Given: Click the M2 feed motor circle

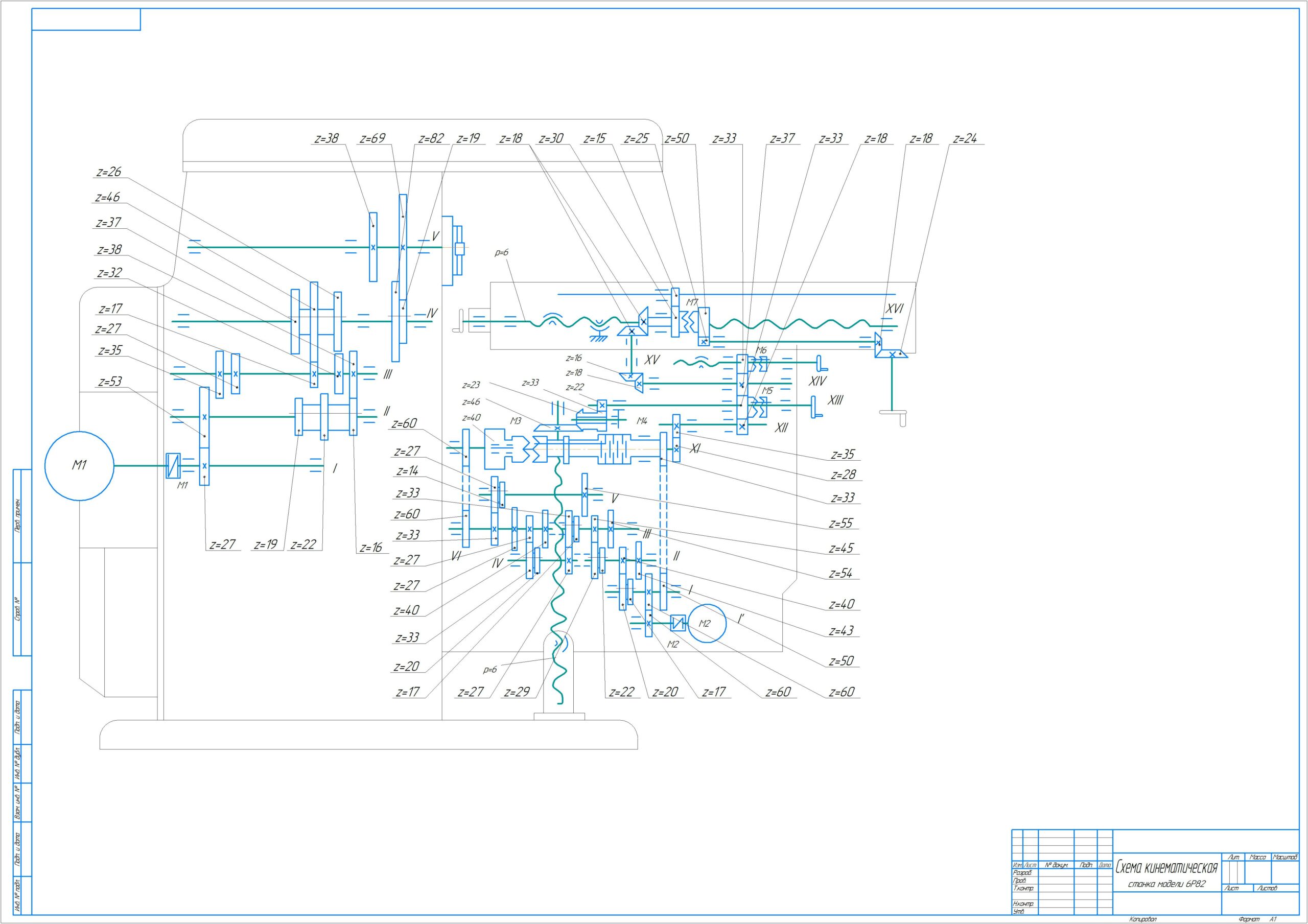Looking at the screenshot, I should 707,623.
